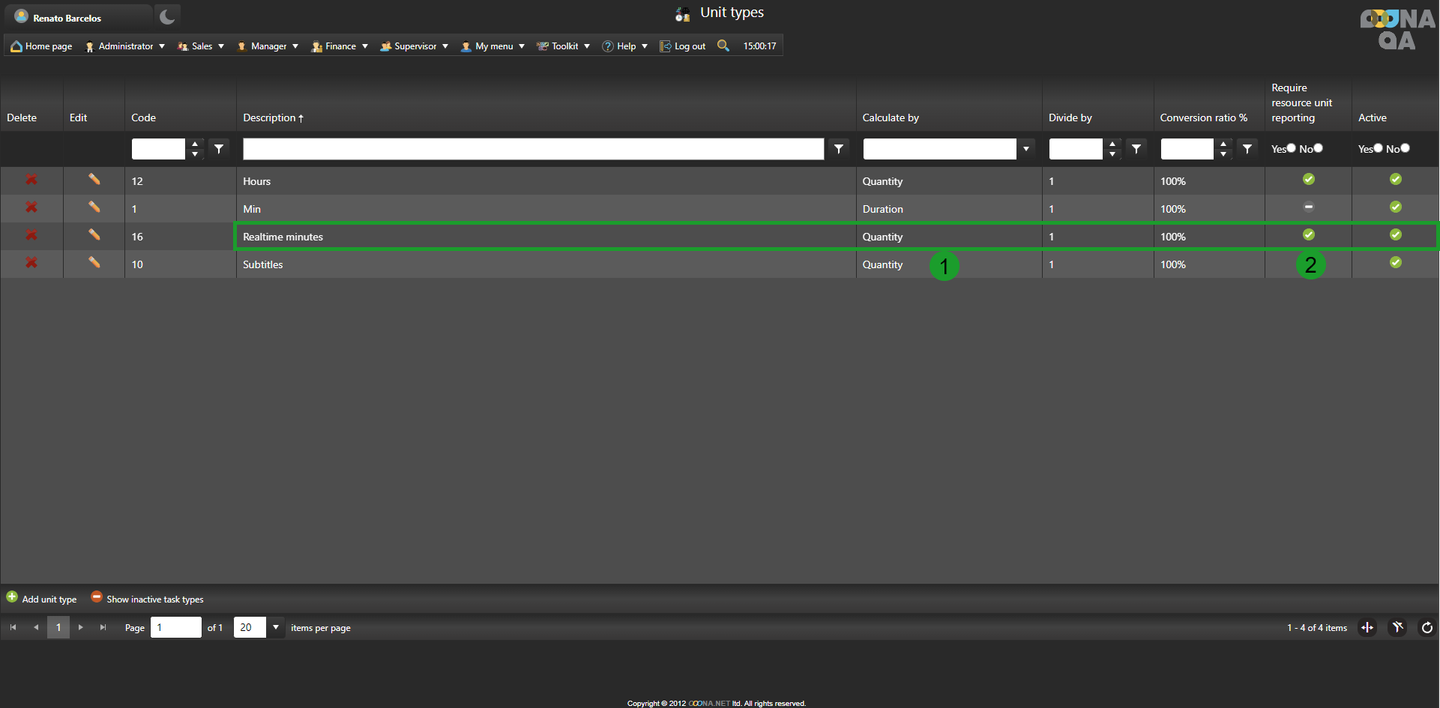The width and height of the screenshot is (1440, 708).
Task: Open the Toolkit menu
Action: (x=564, y=46)
